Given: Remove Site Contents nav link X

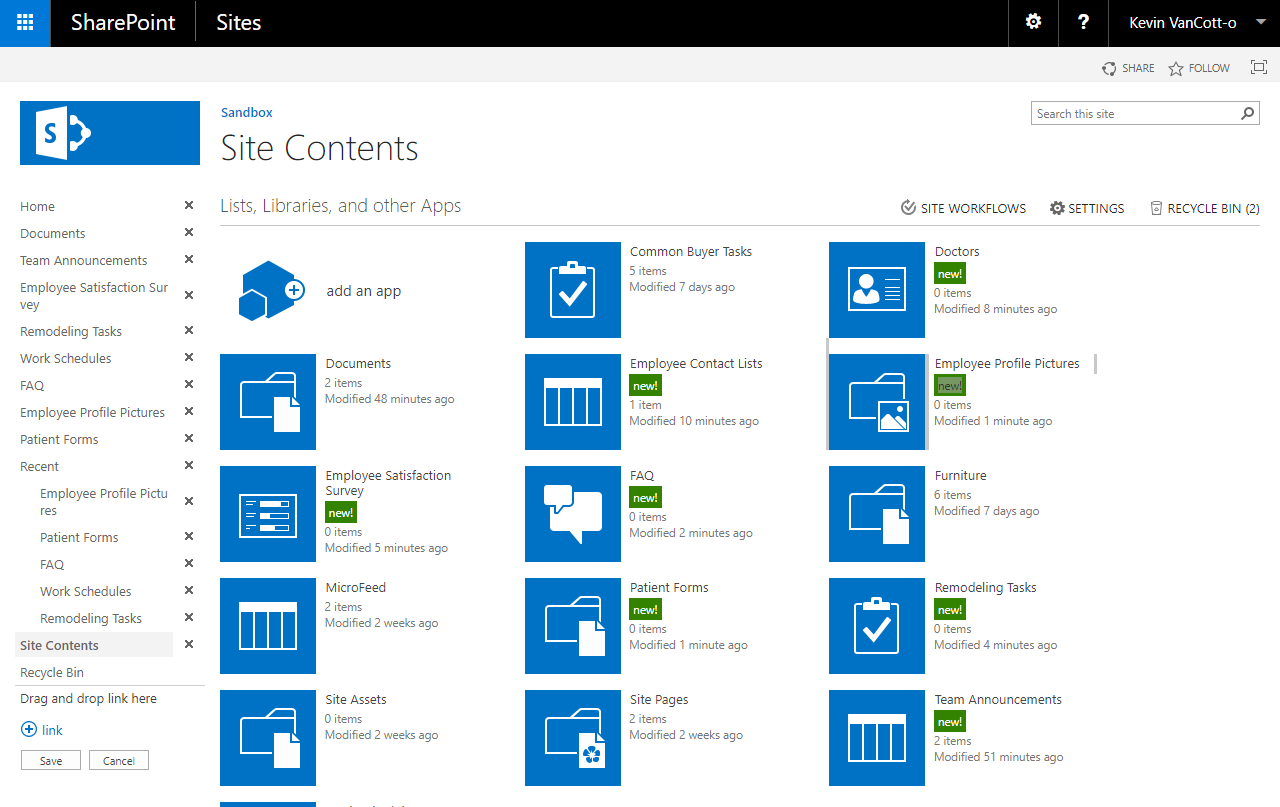Looking at the screenshot, I should click(x=189, y=644).
